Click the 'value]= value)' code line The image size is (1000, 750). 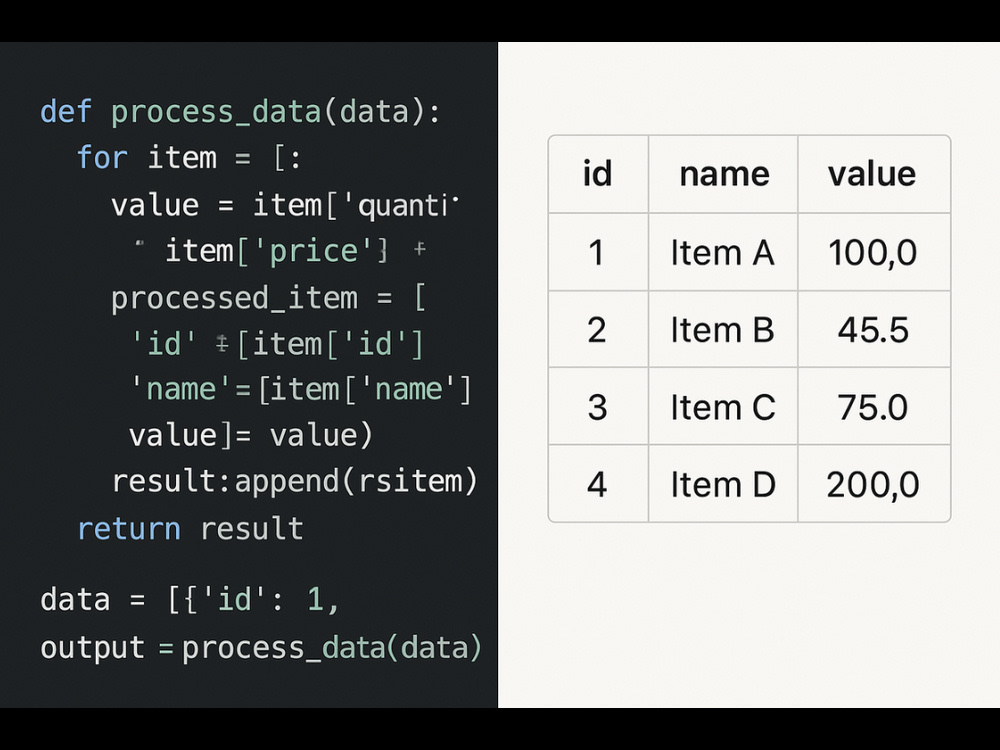coord(251,436)
